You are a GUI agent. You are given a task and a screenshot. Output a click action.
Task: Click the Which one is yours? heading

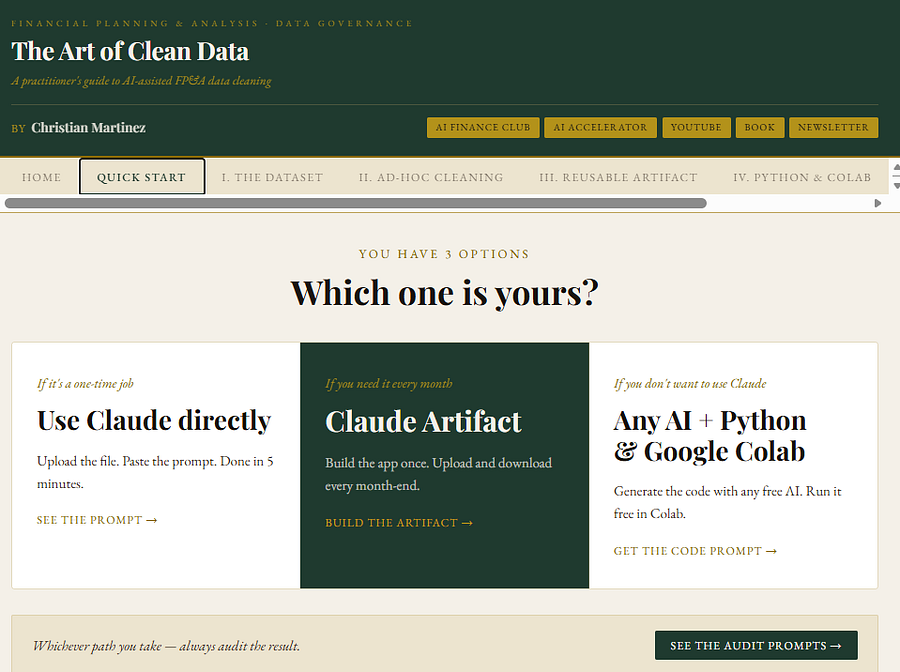[x=445, y=293]
